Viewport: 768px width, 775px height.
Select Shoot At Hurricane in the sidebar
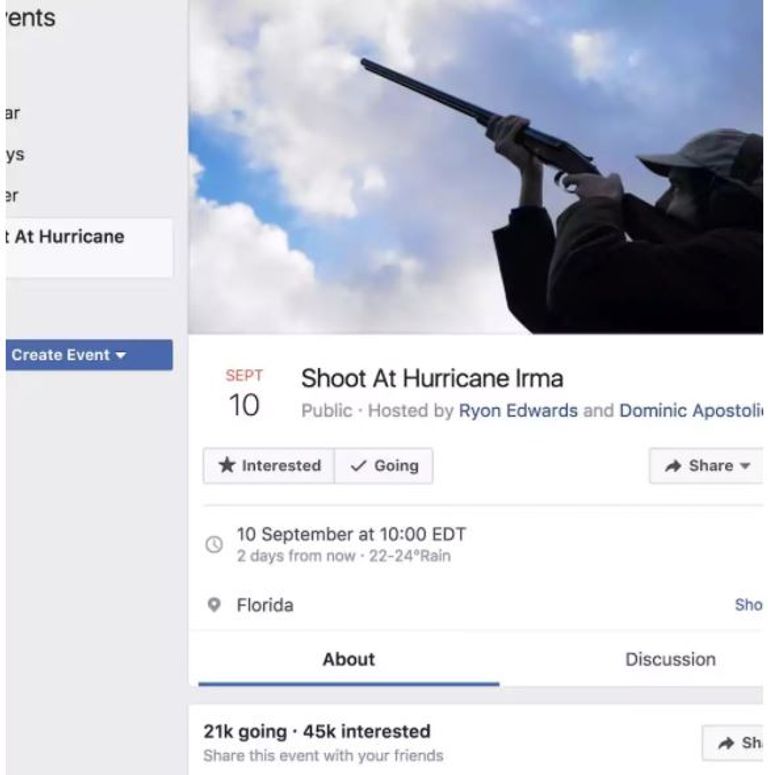point(68,237)
